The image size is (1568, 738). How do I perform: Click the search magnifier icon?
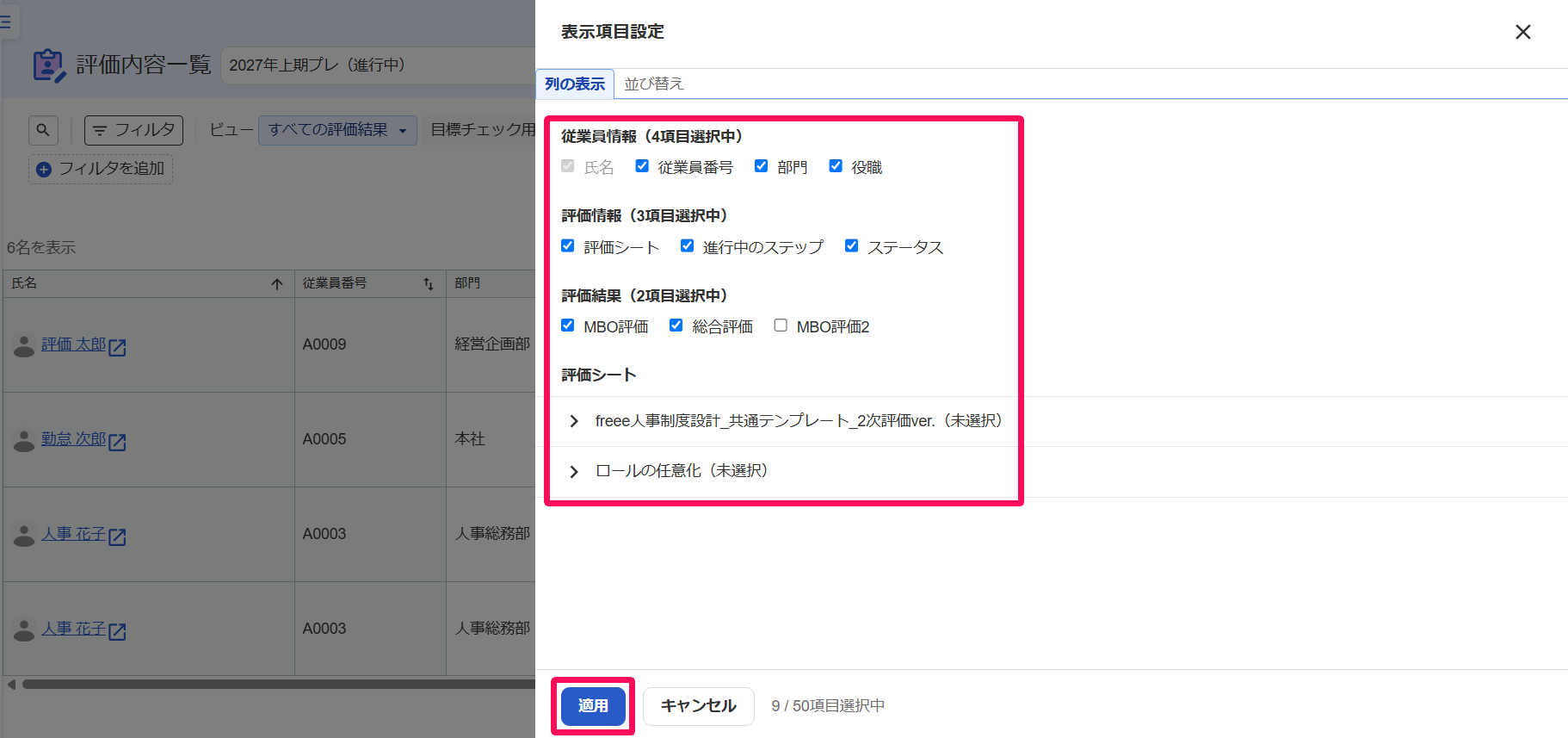(x=43, y=130)
